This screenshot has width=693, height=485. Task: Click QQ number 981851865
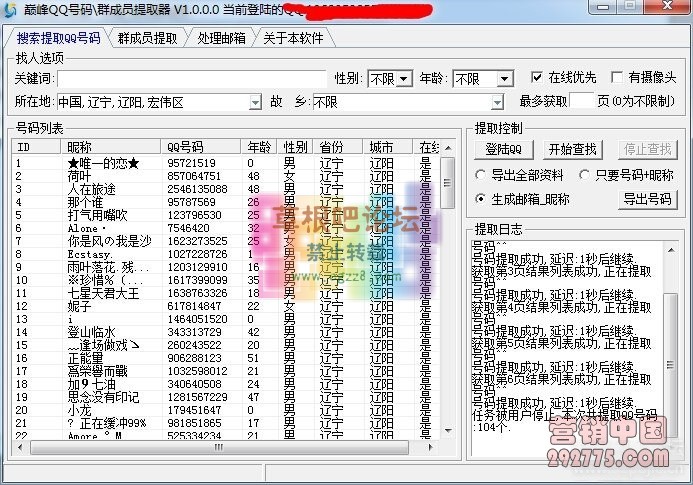point(194,423)
